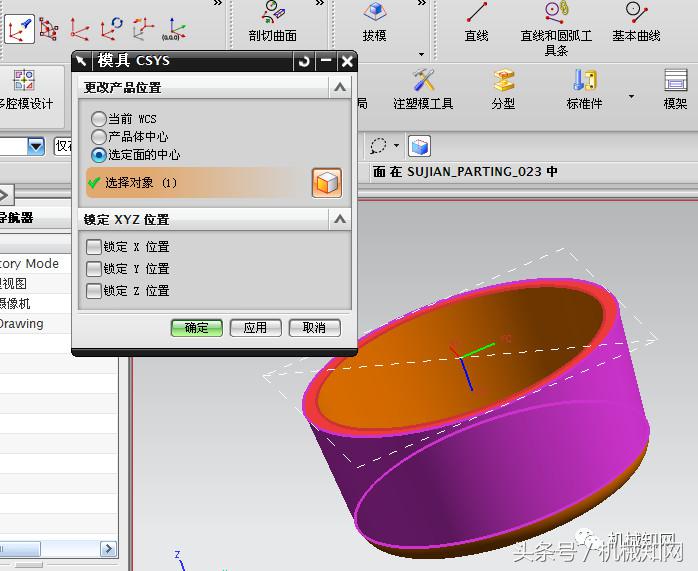Open 直线和圆弧工具条 toolbar
698x571 pixels.
pyautogui.click(x=556, y=29)
